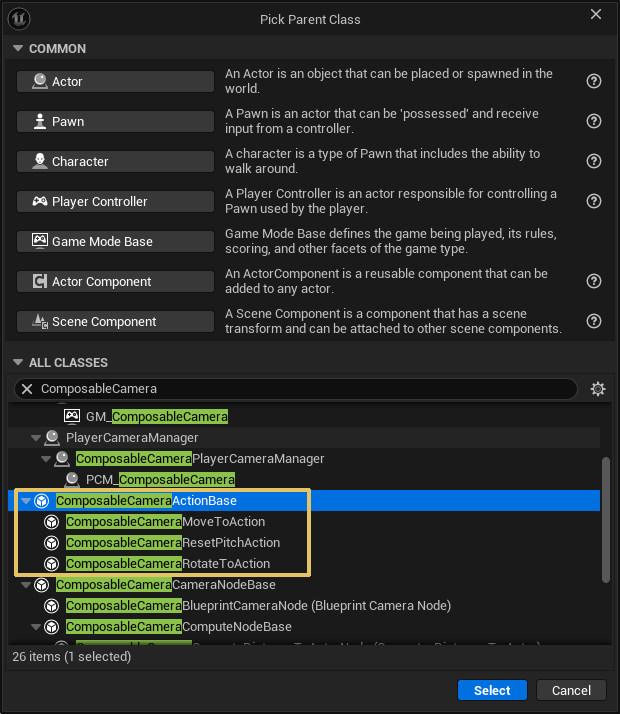The width and height of the screenshot is (620, 714).
Task: Open help for Character class
Action: click(x=594, y=161)
